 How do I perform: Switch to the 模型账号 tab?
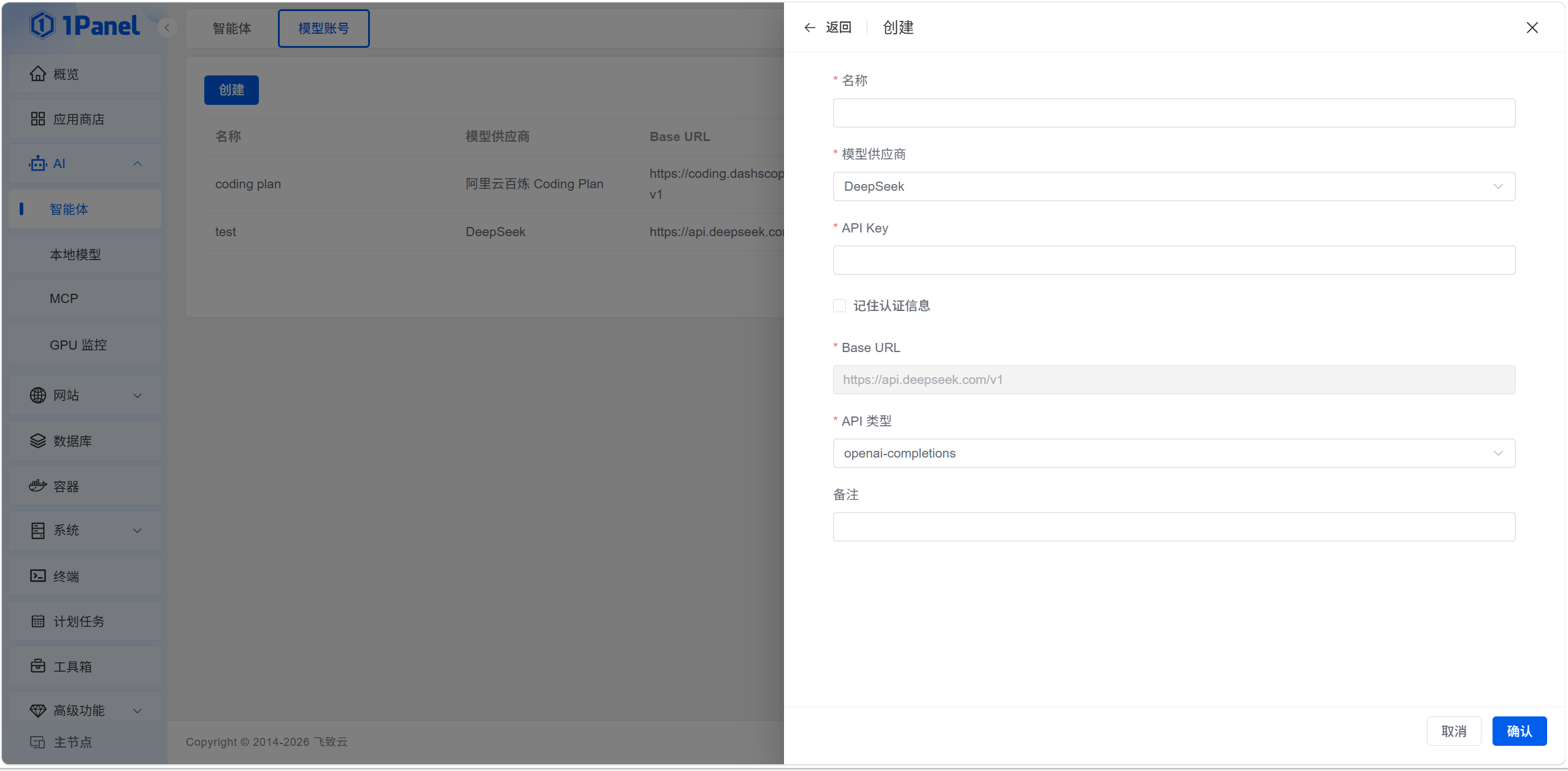[323, 28]
